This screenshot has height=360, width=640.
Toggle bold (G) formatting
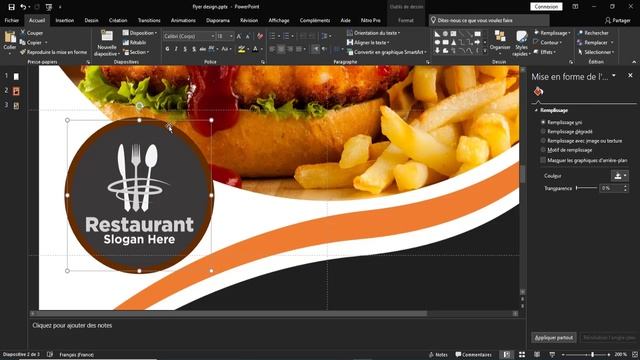167,49
